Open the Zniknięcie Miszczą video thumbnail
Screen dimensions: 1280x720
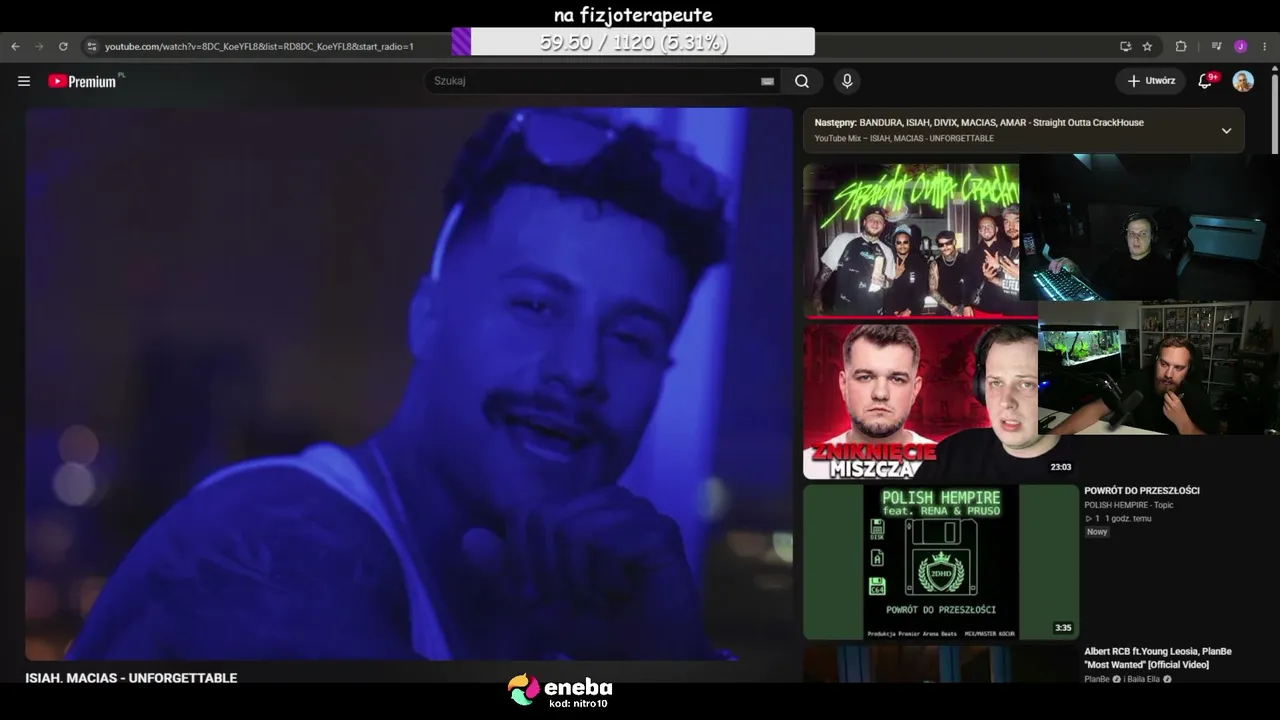point(920,400)
